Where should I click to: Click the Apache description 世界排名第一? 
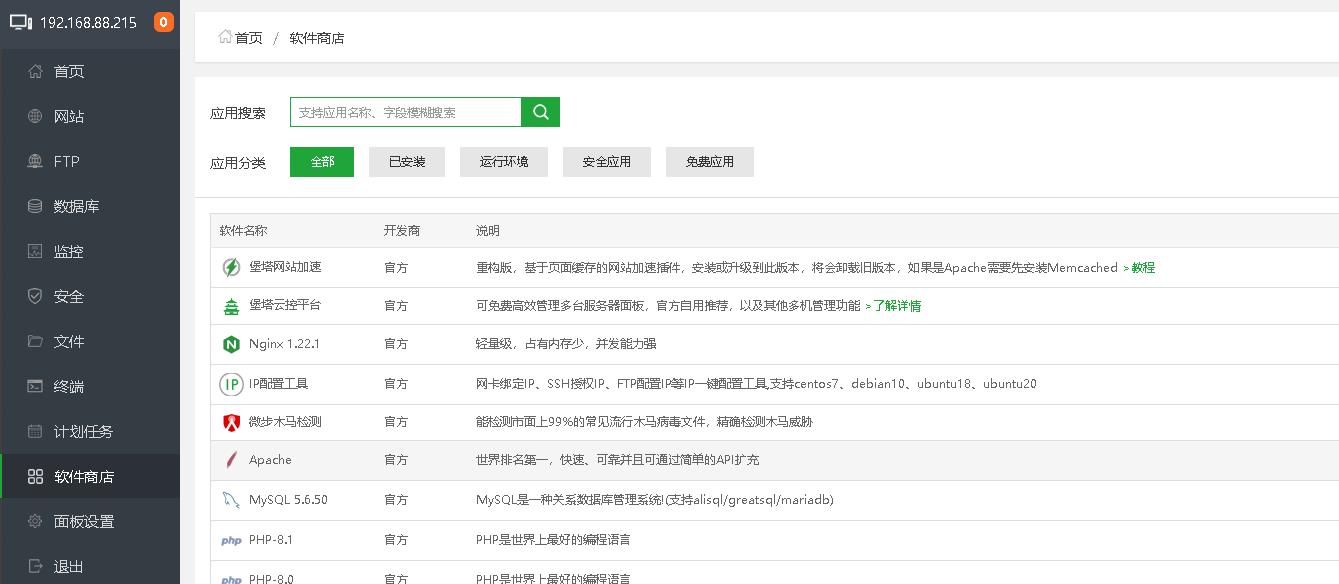[617, 460]
